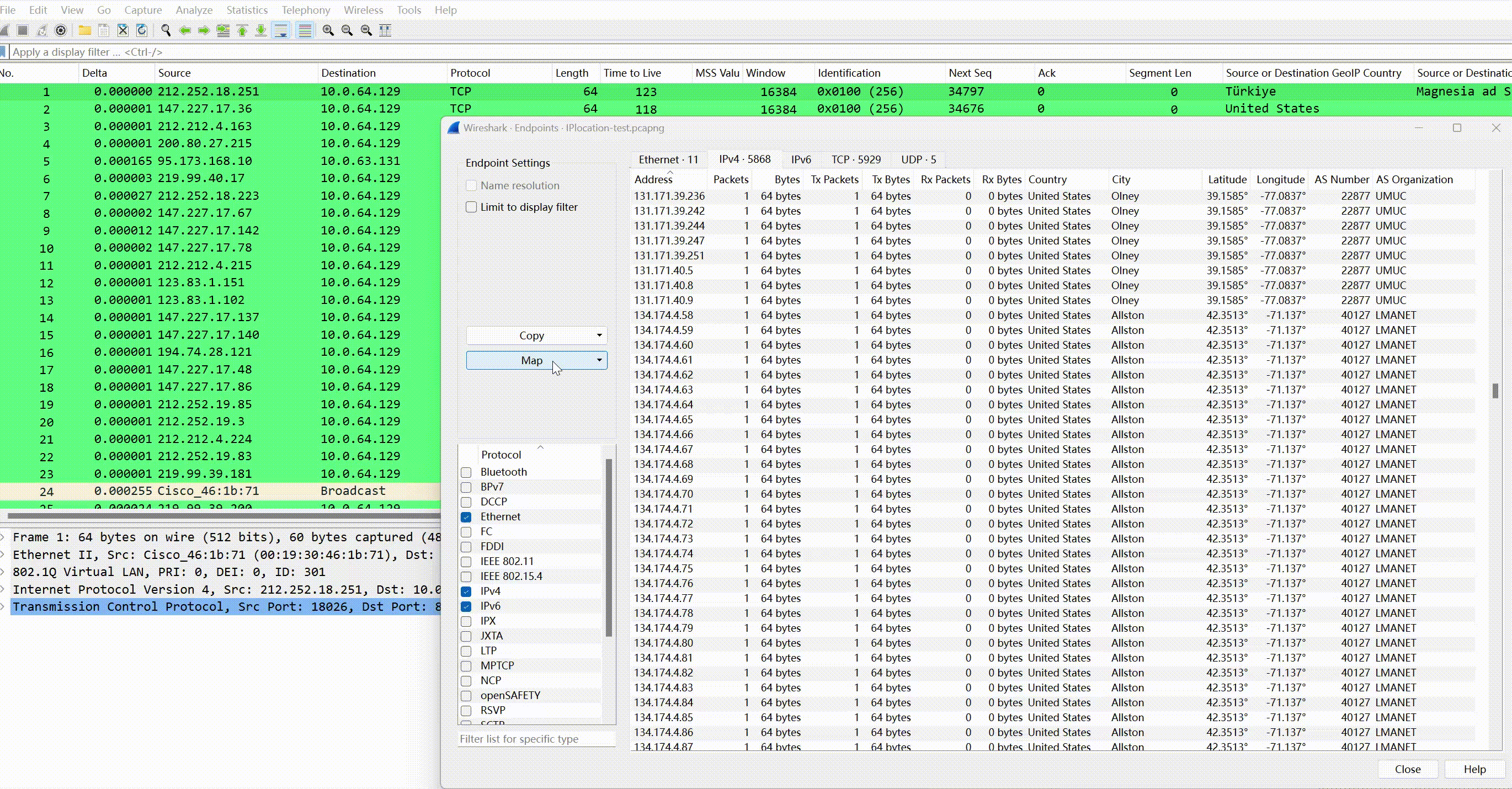Expand the Ethernet II detail row
Screen dimensions: 1512x789
(3, 555)
